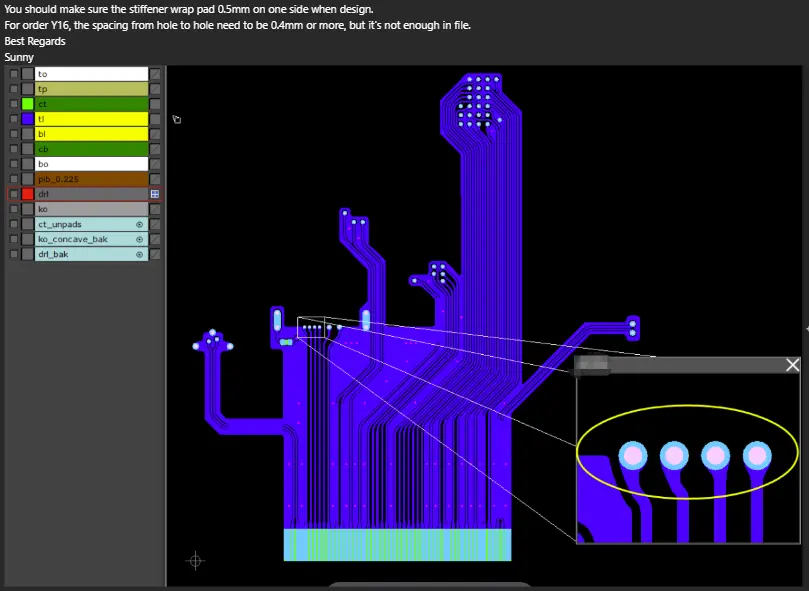Click the slash icon at right of 'bl'

[155, 134]
